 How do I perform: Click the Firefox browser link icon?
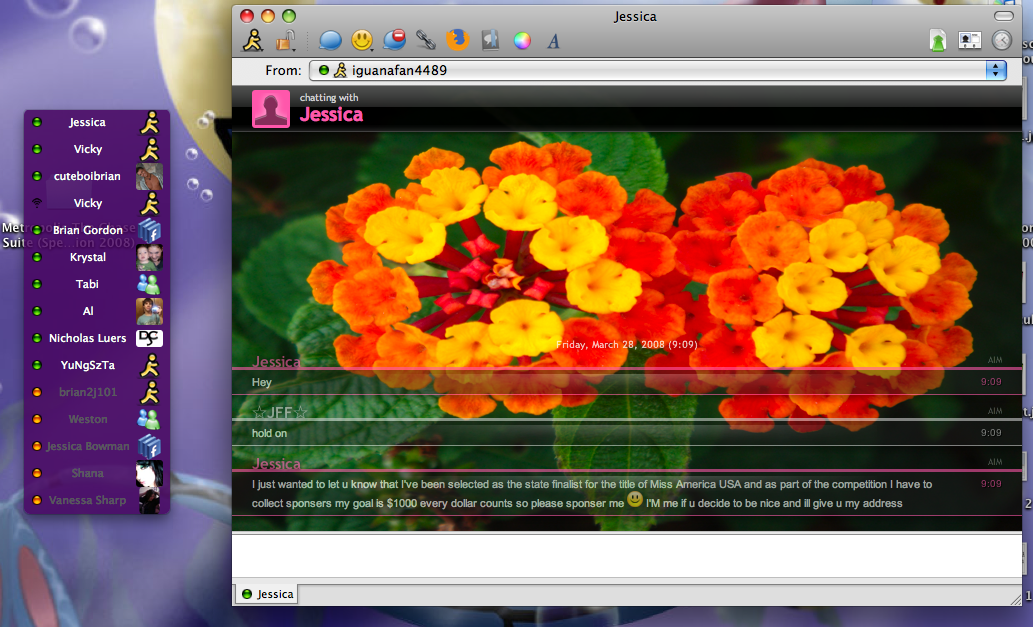(x=458, y=40)
